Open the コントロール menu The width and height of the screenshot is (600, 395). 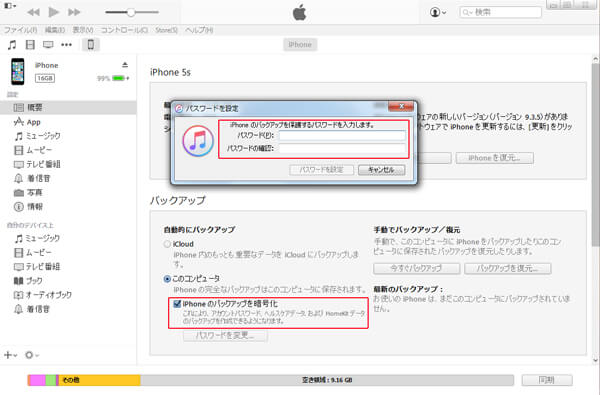pos(124,30)
